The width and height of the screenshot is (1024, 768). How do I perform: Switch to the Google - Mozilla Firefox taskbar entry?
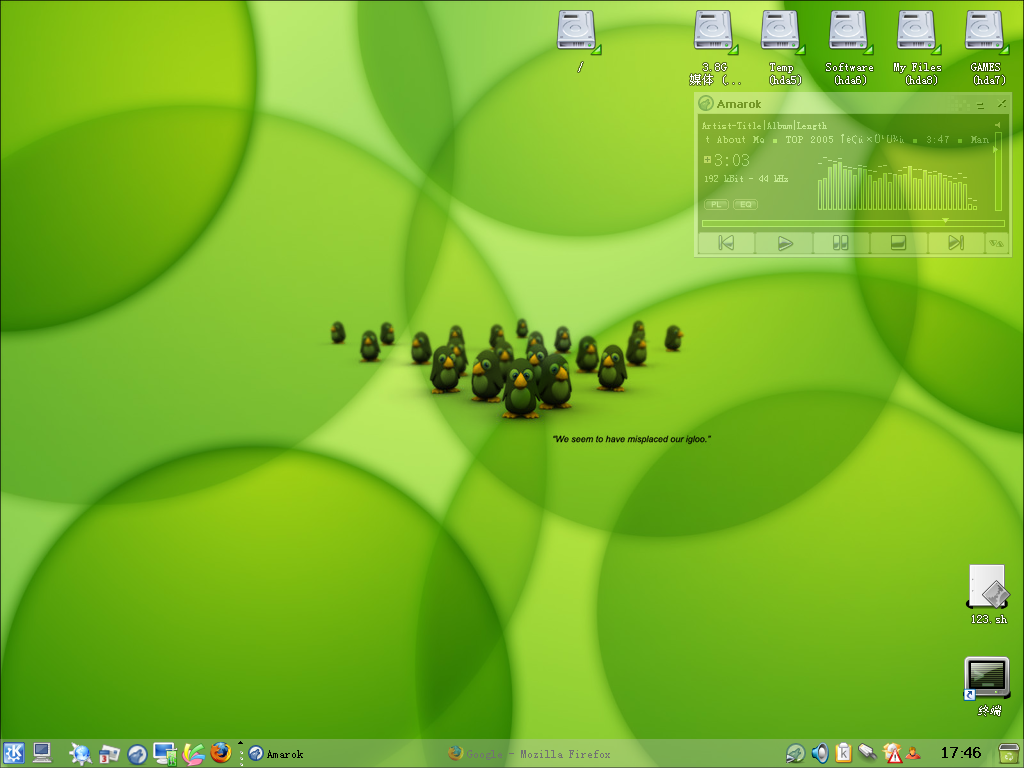click(530, 754)
